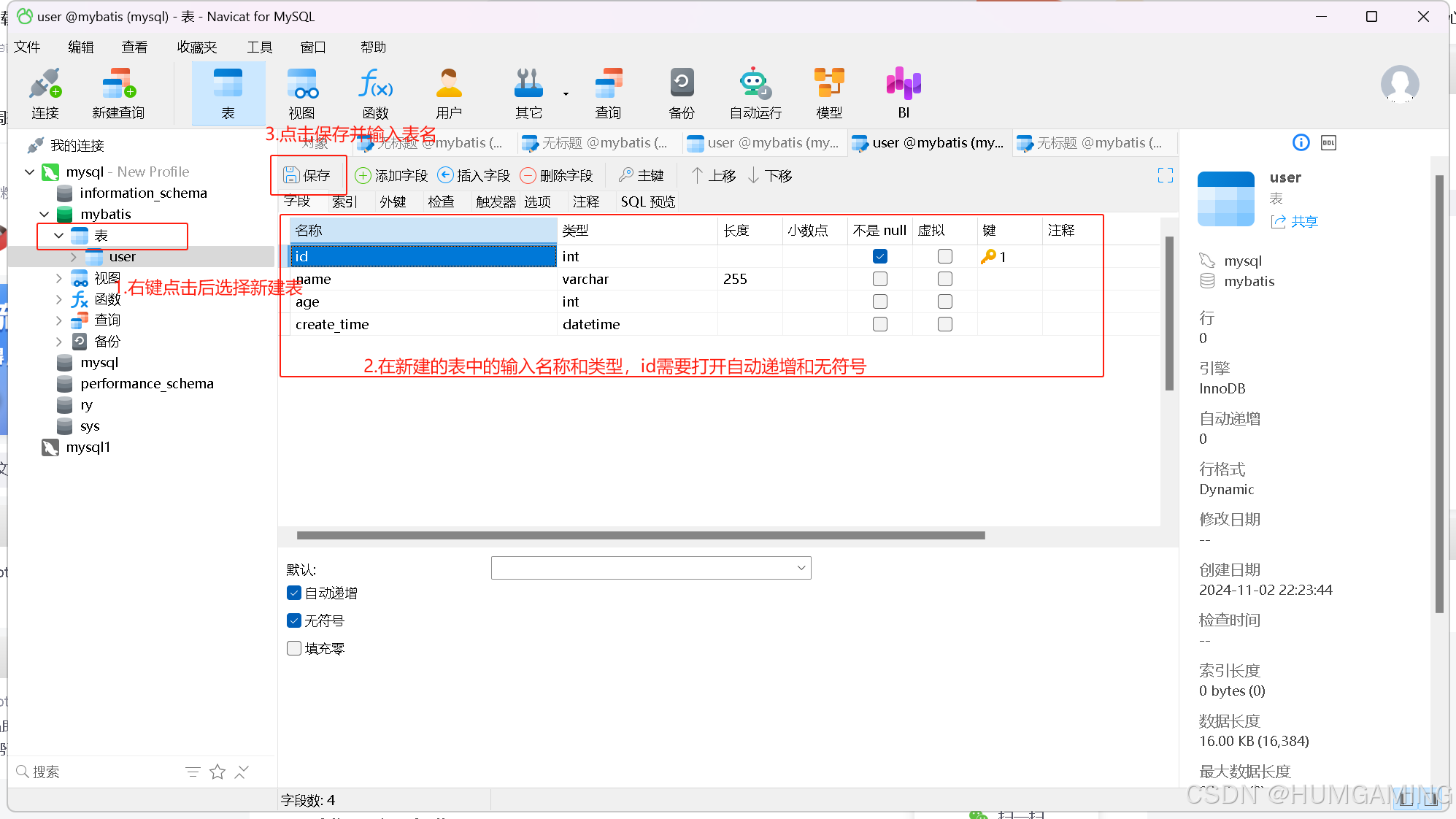Switch to the SQL 预览 tab
The width and height of the screenshot is (1456, 819).
click(x=647, y=201)
